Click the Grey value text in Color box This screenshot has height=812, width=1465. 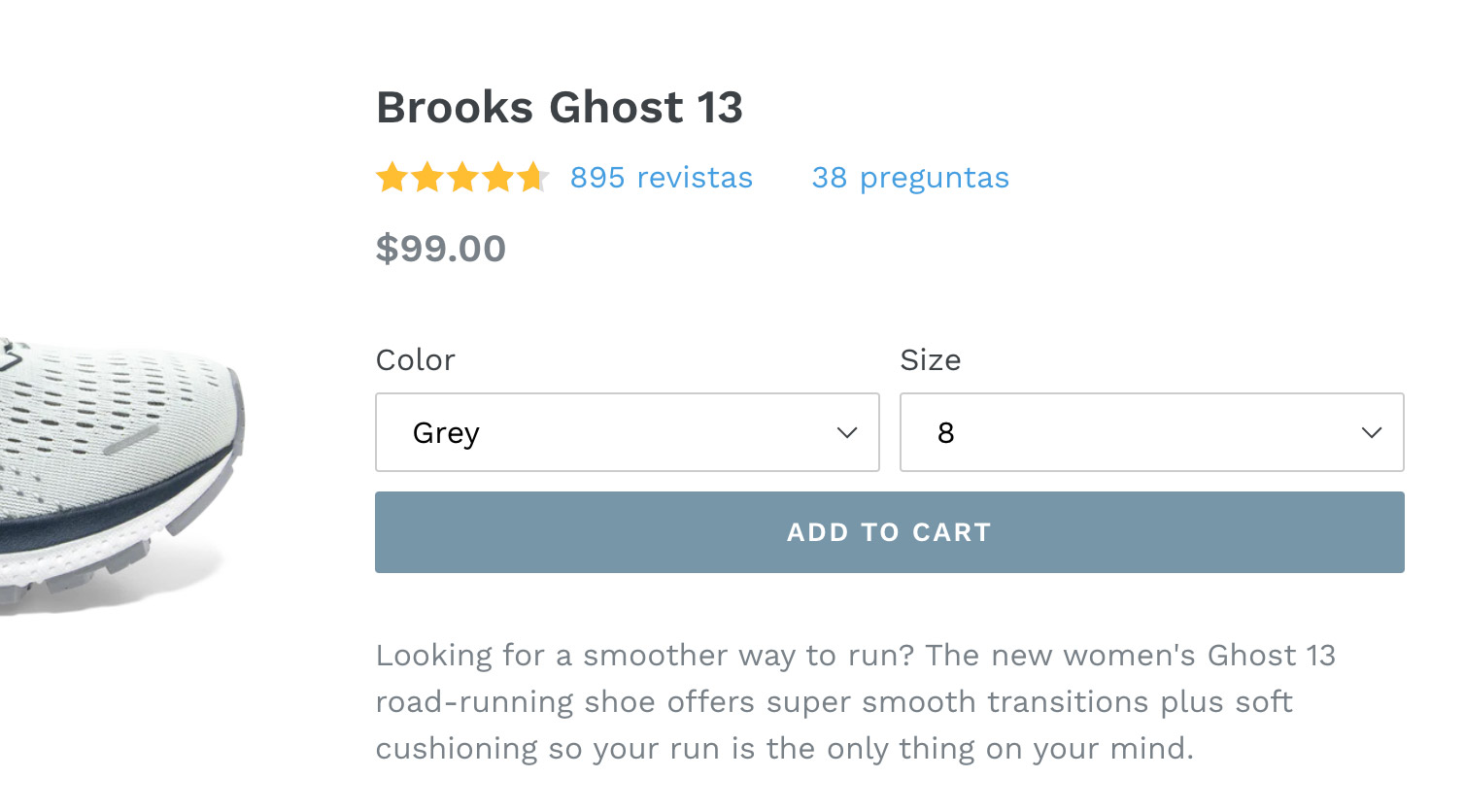point(446,433)
